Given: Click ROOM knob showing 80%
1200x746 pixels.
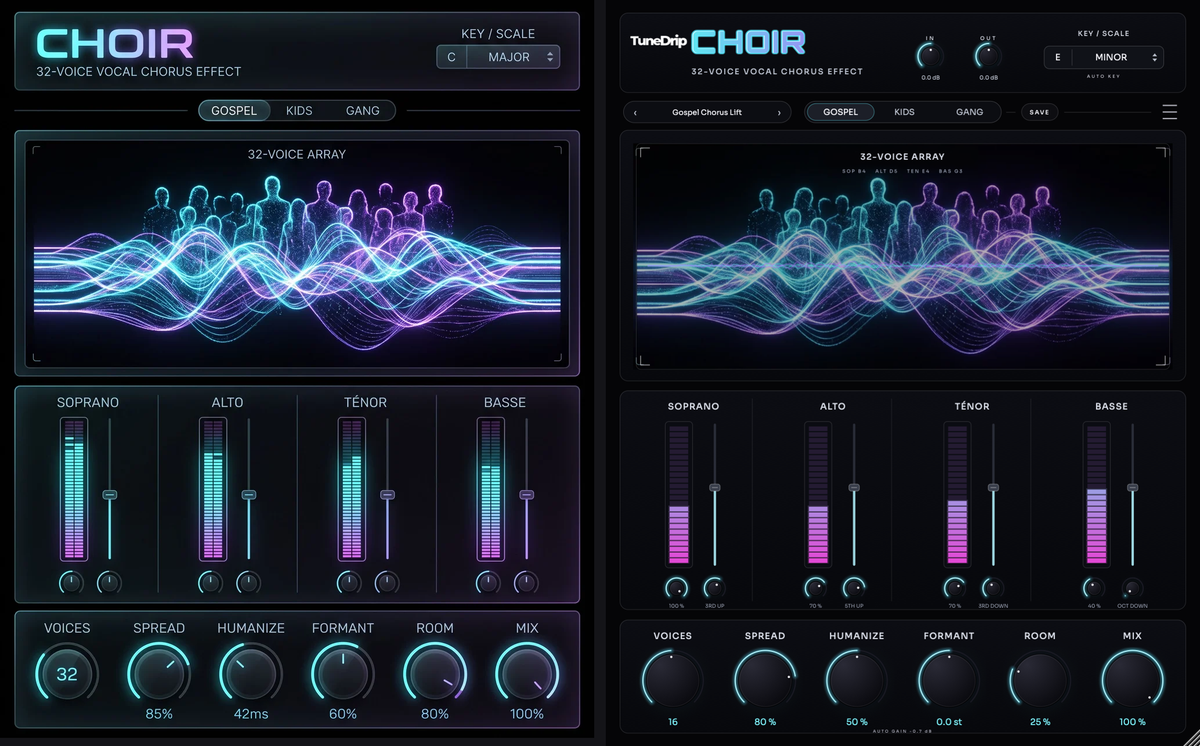Looking at the screenshot, I should pos(435,674).
